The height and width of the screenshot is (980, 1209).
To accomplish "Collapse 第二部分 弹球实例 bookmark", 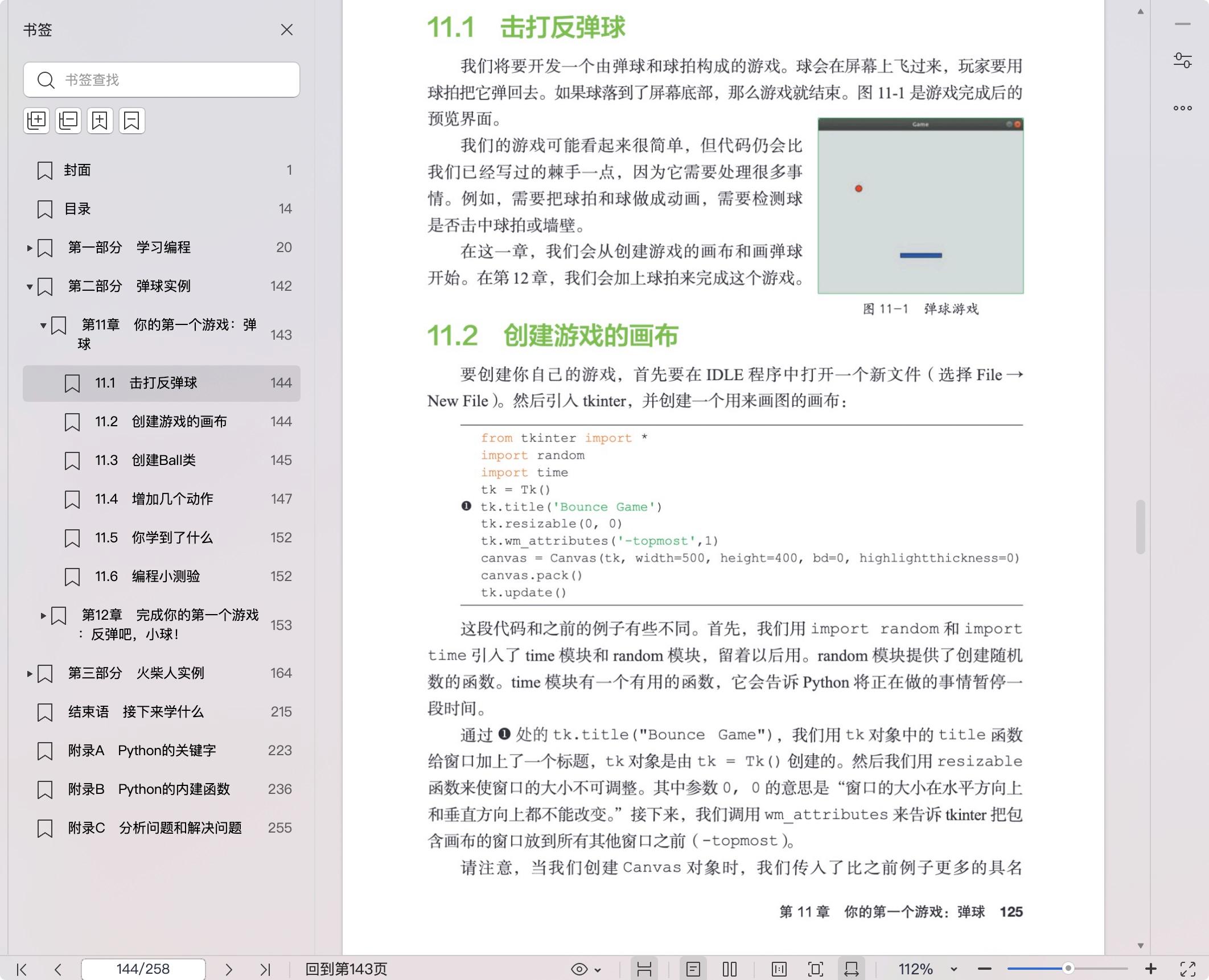I will (x=29, y=286).
